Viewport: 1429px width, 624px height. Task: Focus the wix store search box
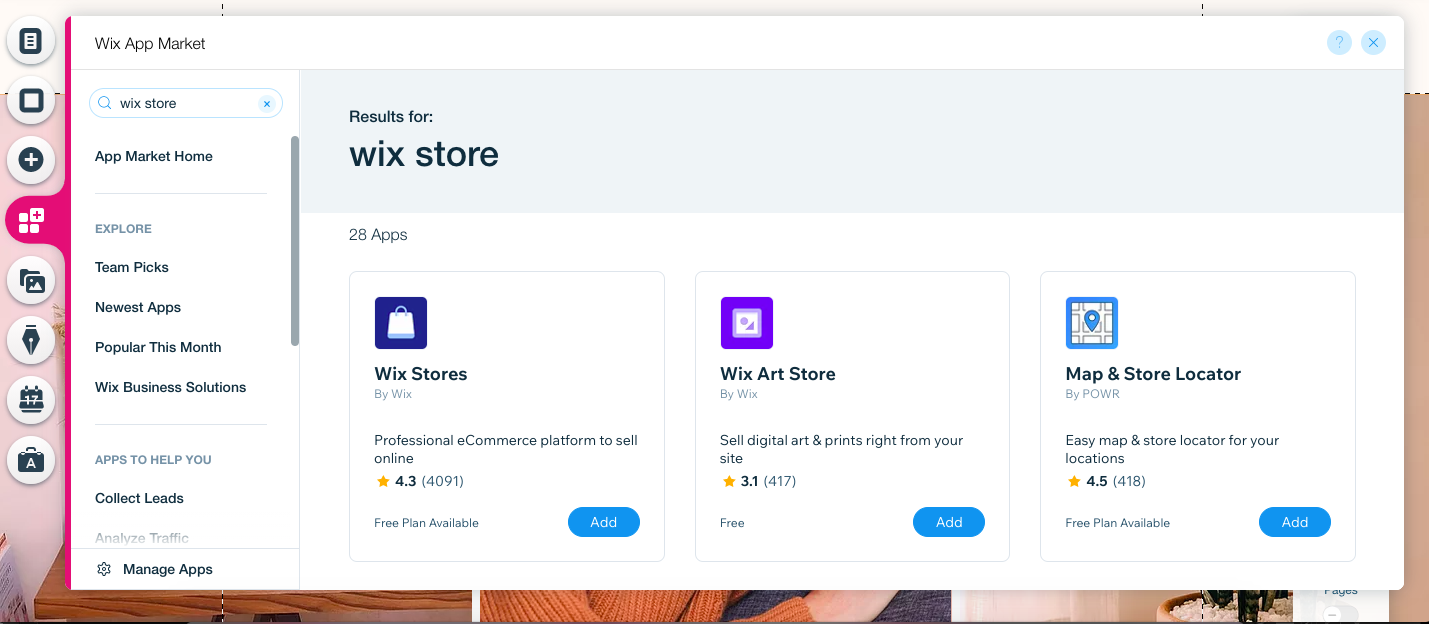(x=186, y=103)
